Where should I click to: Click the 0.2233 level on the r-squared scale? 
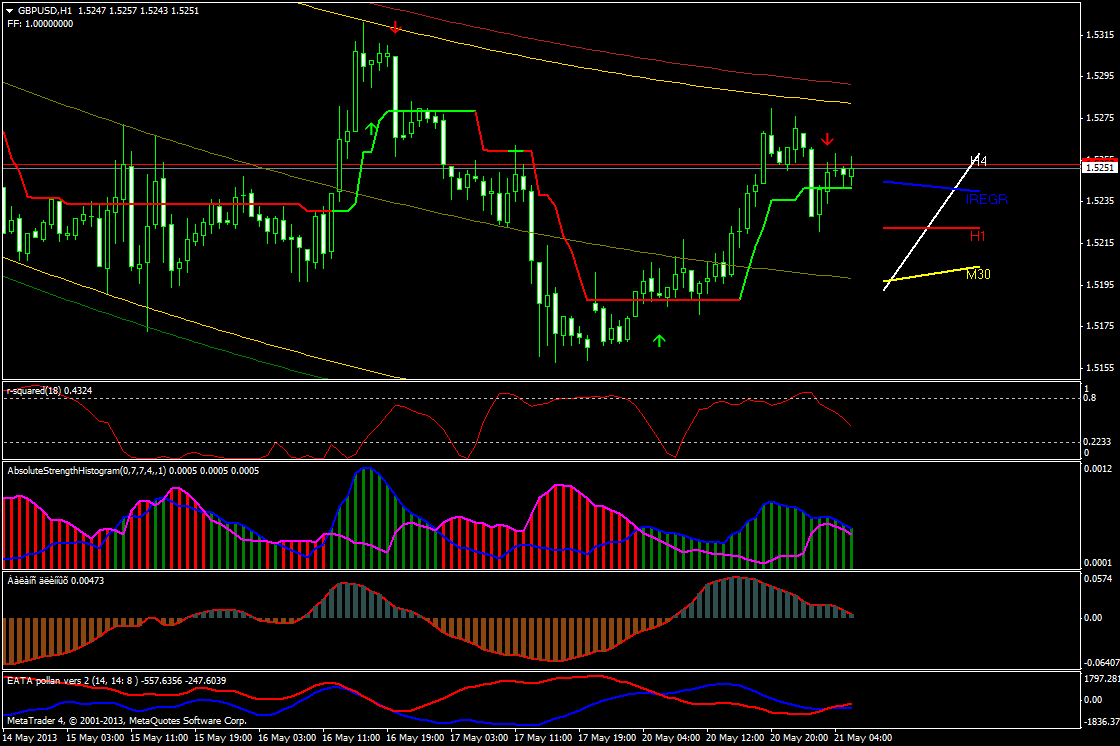[x=1097, y=442]
